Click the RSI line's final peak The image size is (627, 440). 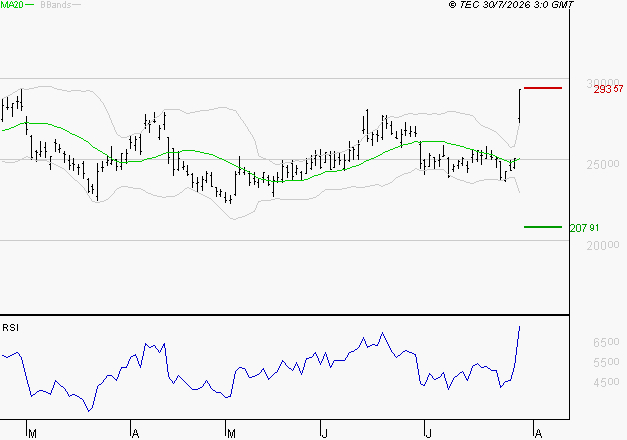tap(519, 327)
